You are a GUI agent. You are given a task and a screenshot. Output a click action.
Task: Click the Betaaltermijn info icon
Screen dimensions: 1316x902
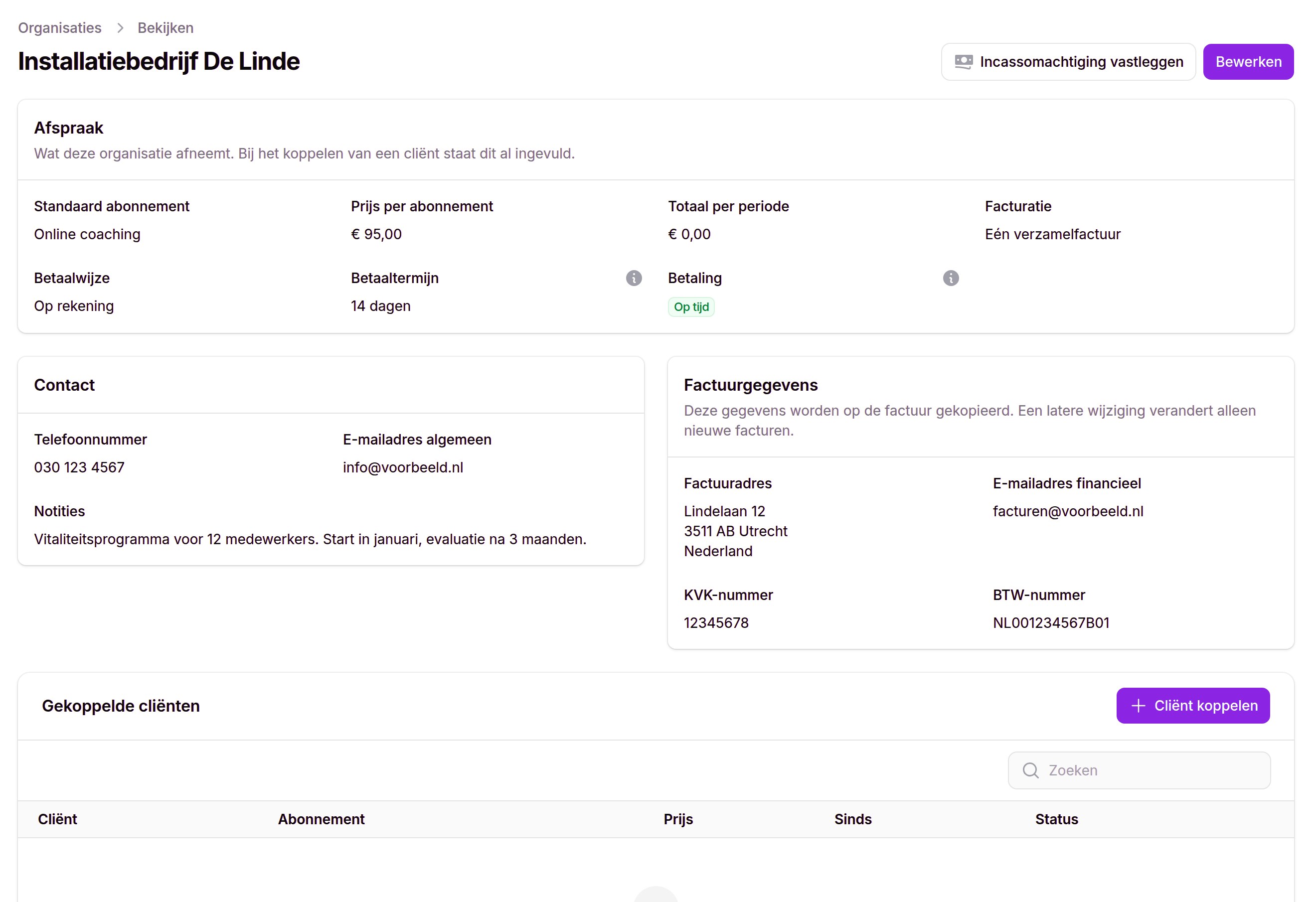pos(634,278)
